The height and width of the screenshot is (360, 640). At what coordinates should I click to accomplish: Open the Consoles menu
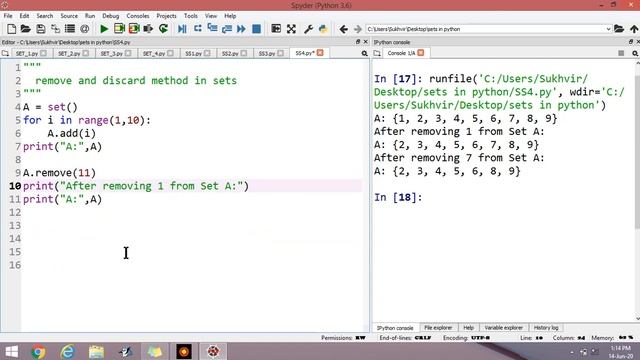tap(138, 16)
